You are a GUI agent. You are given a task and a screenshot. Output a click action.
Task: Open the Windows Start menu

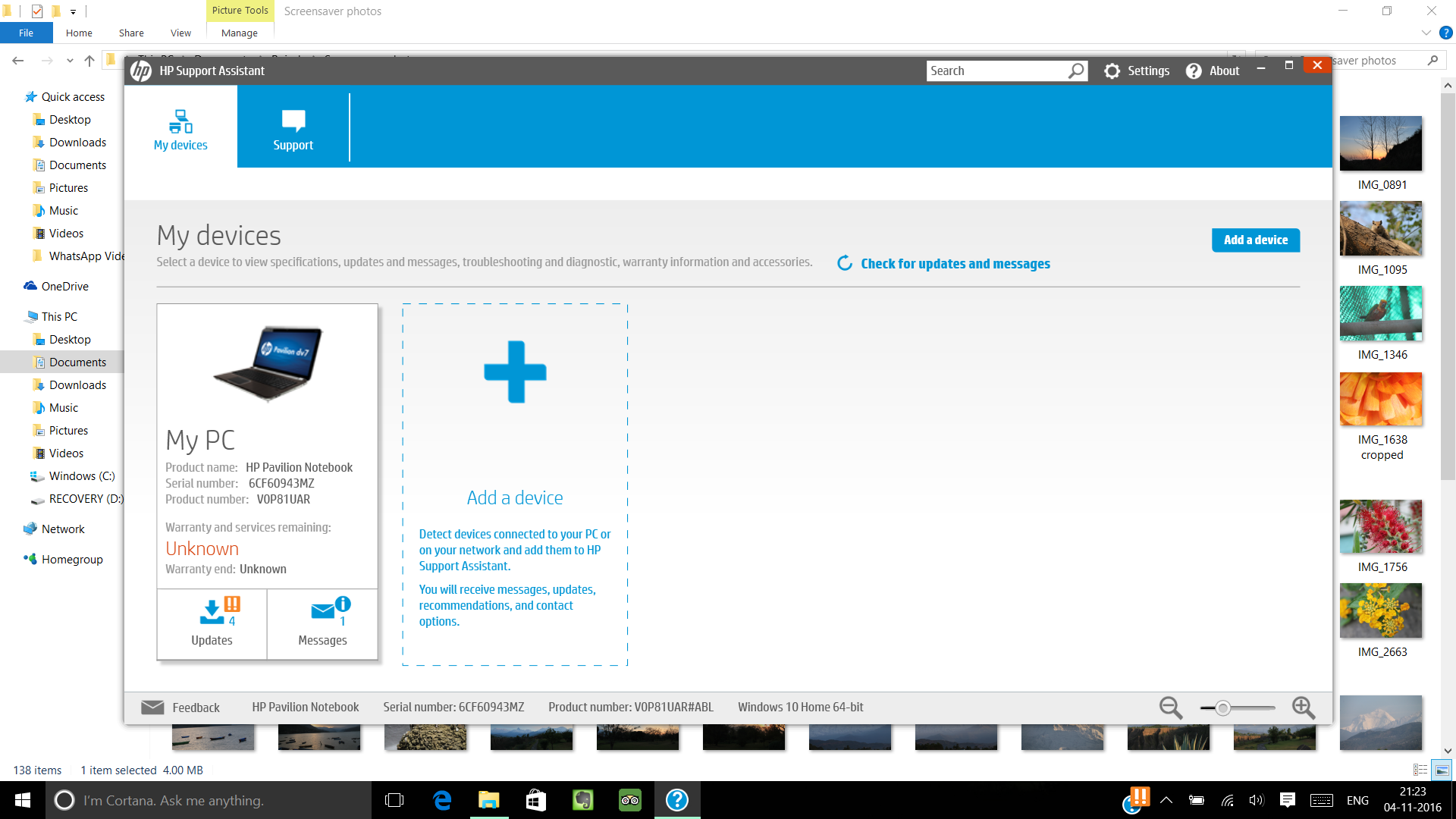coord(23,800)
